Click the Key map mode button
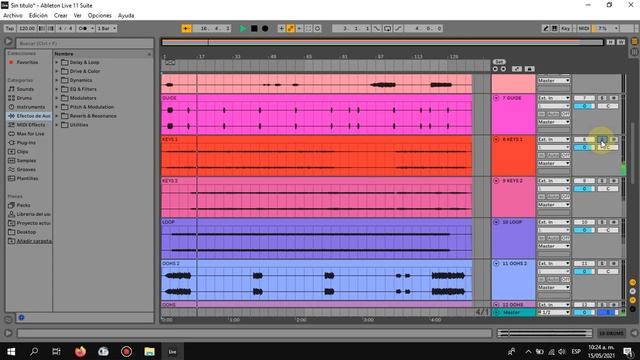This screenshot has height=360, width=640. (x=566, y=28)
